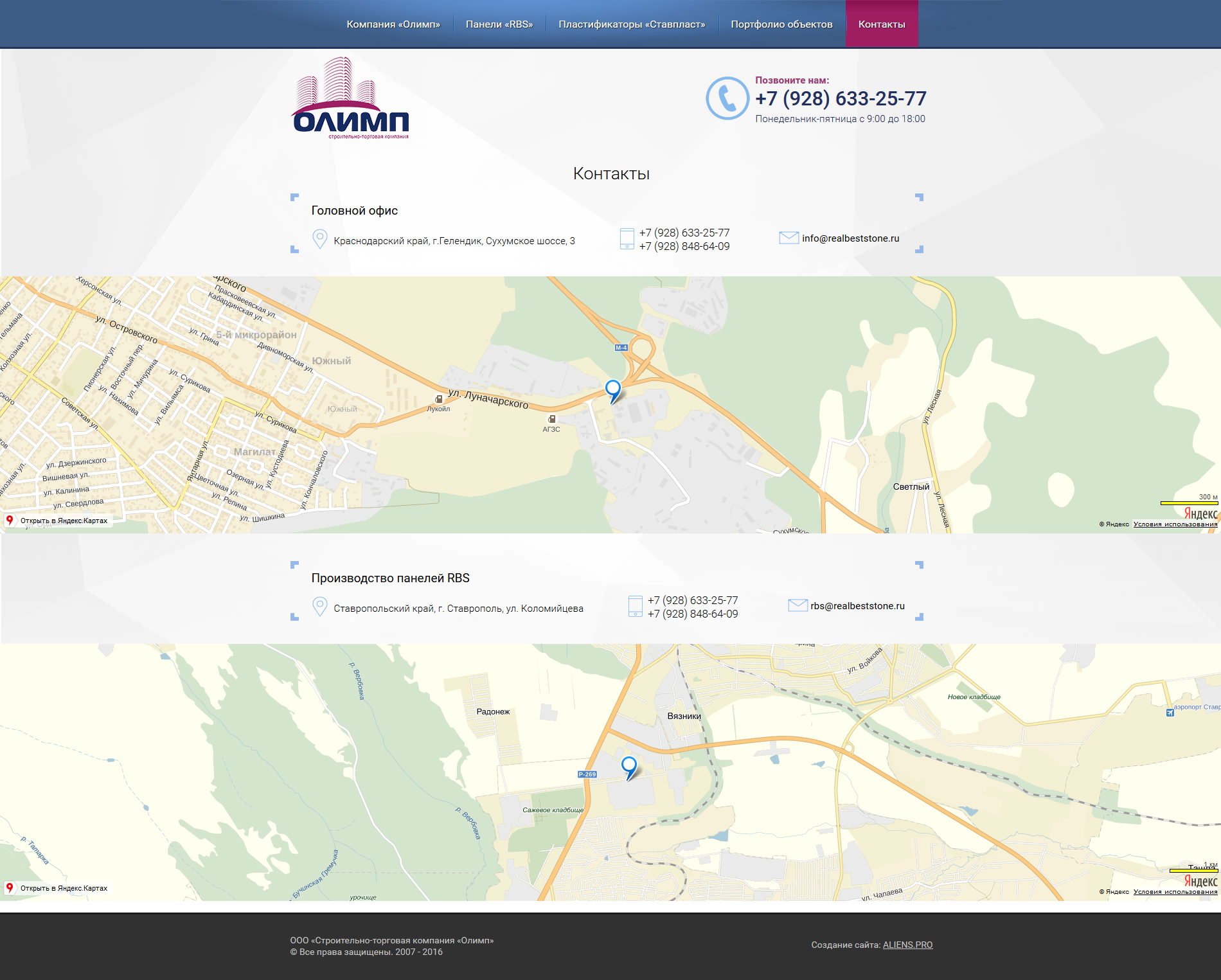The image size is (1221, 980).
Task: Click the airport icon on the Ставрополь map
Action: 1170,712
